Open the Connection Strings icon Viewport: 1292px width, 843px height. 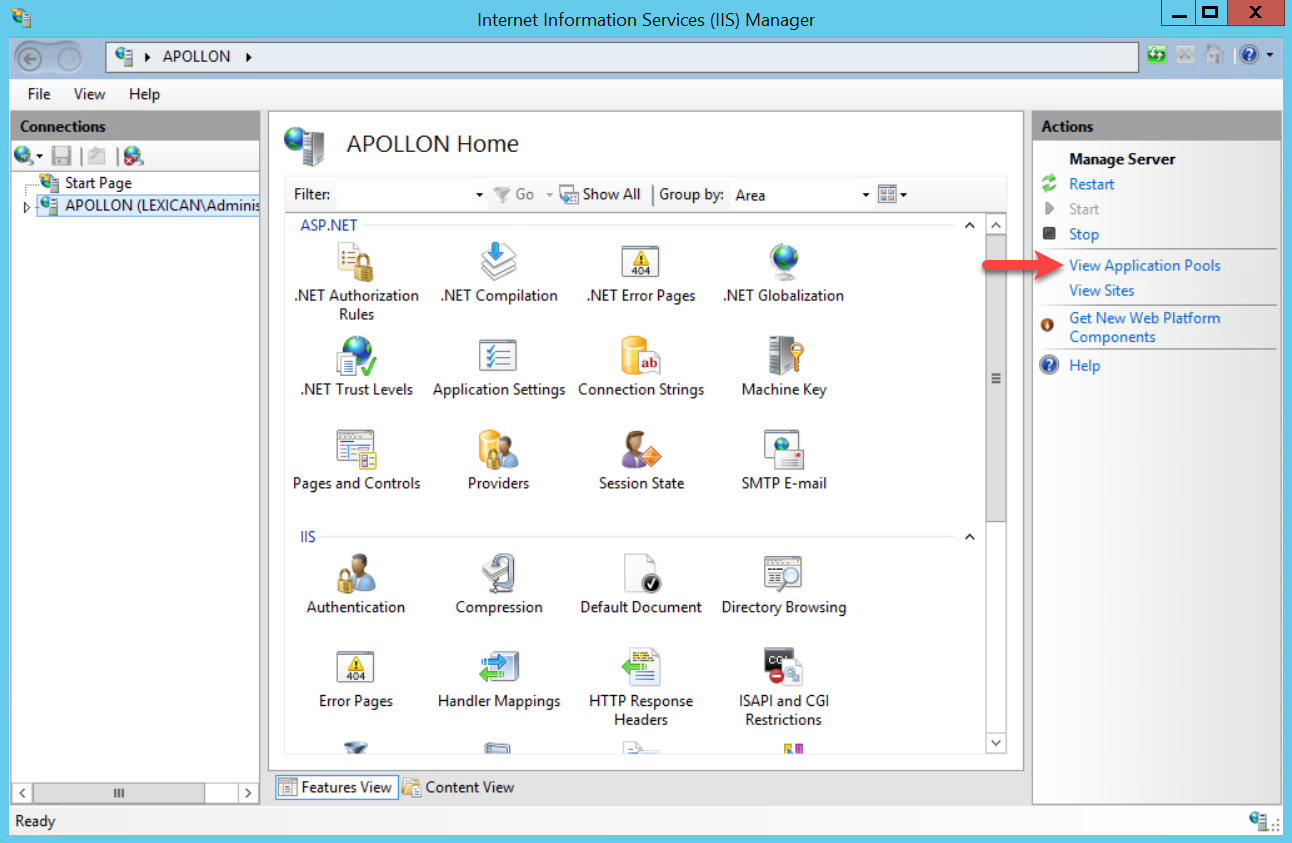coord(641,358)
